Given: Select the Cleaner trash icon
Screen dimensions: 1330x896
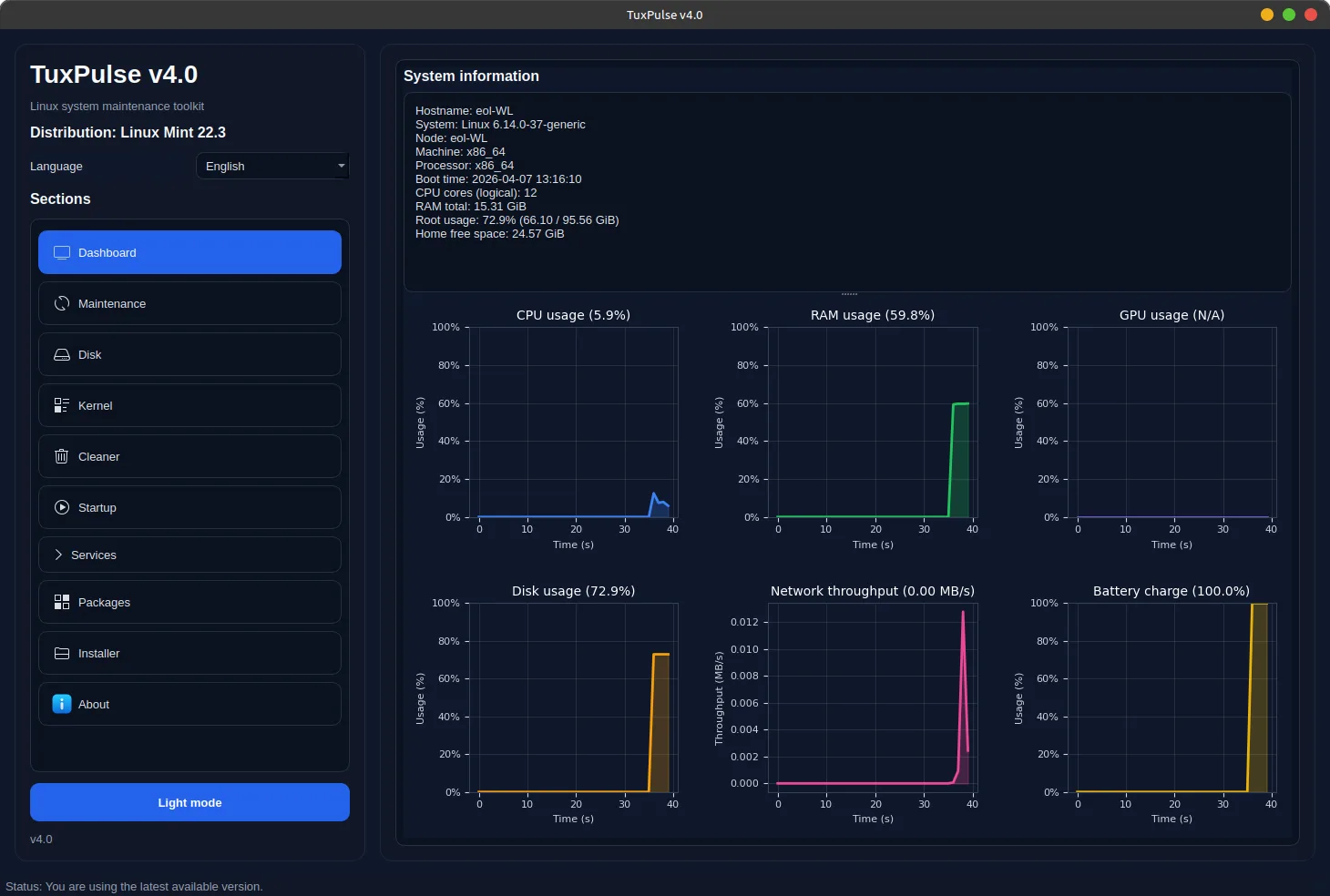Looking at the screenshot, I should [x=61, y=456].
